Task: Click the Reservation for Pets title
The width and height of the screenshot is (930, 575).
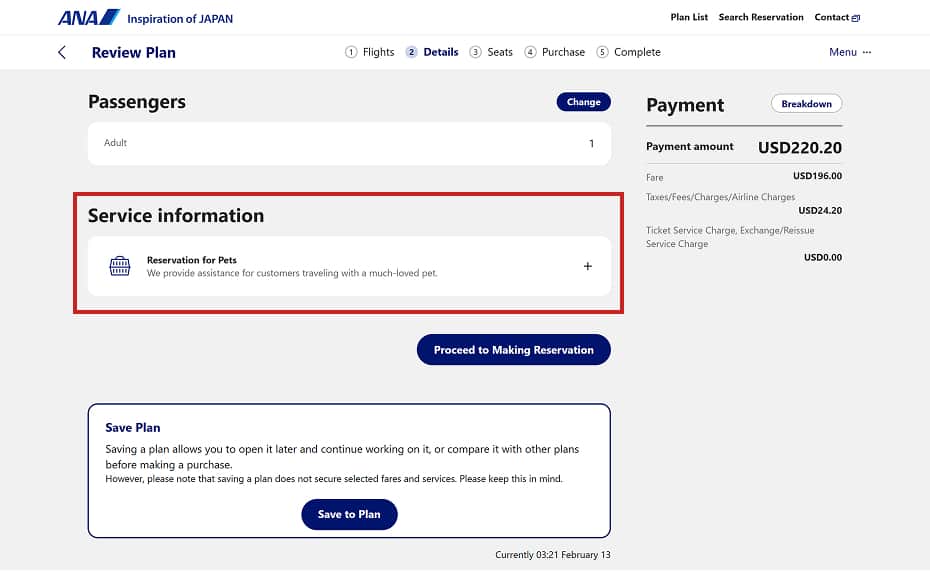Action: click(192, 260)
